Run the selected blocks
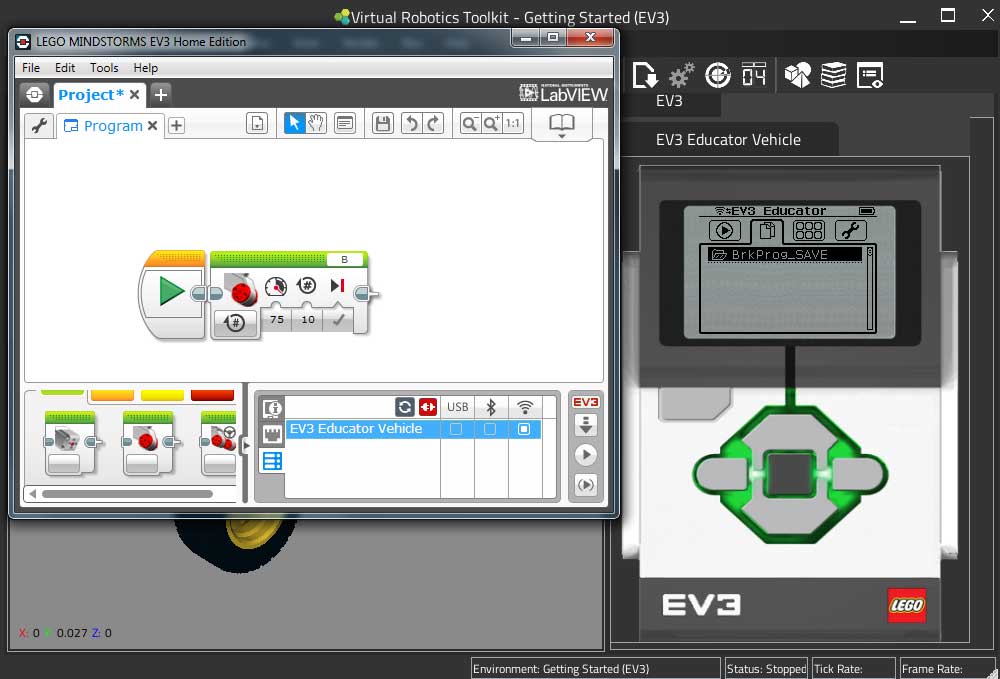This screenshot has height=679, width=1000. point(585,485)
